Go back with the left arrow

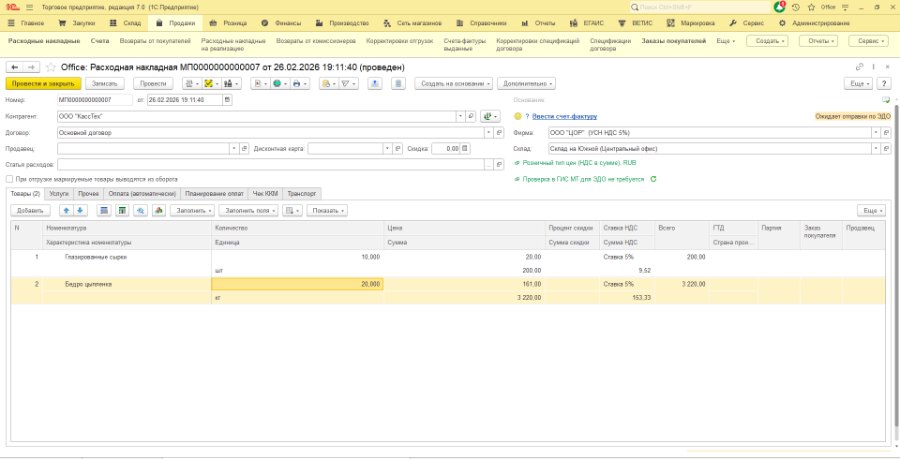[x=15, y=67]
